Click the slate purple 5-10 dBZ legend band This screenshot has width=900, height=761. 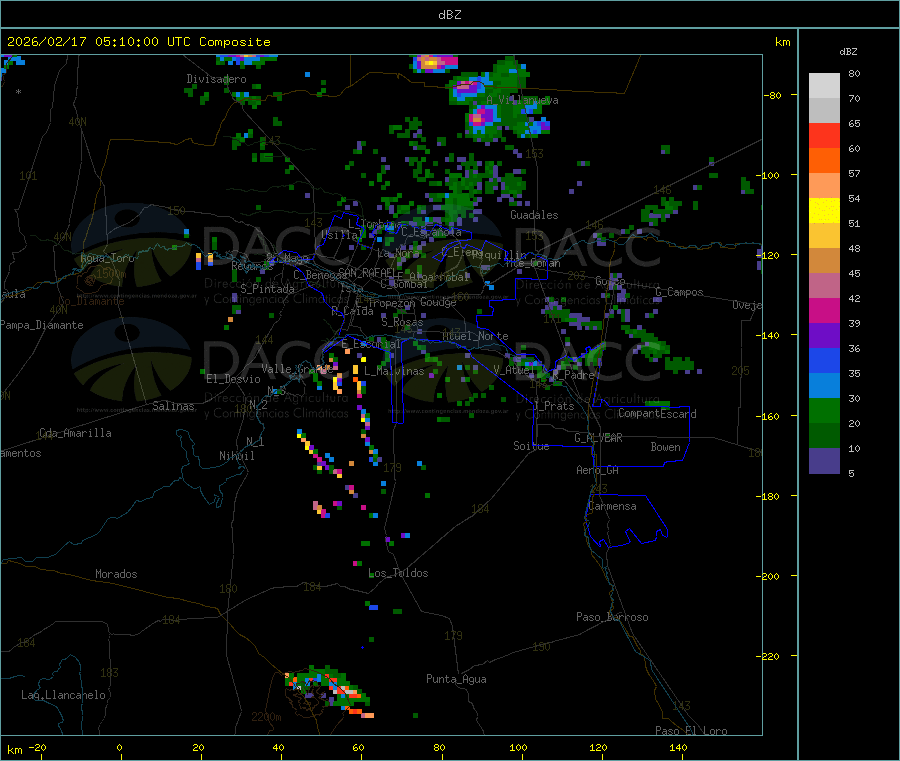824,461
